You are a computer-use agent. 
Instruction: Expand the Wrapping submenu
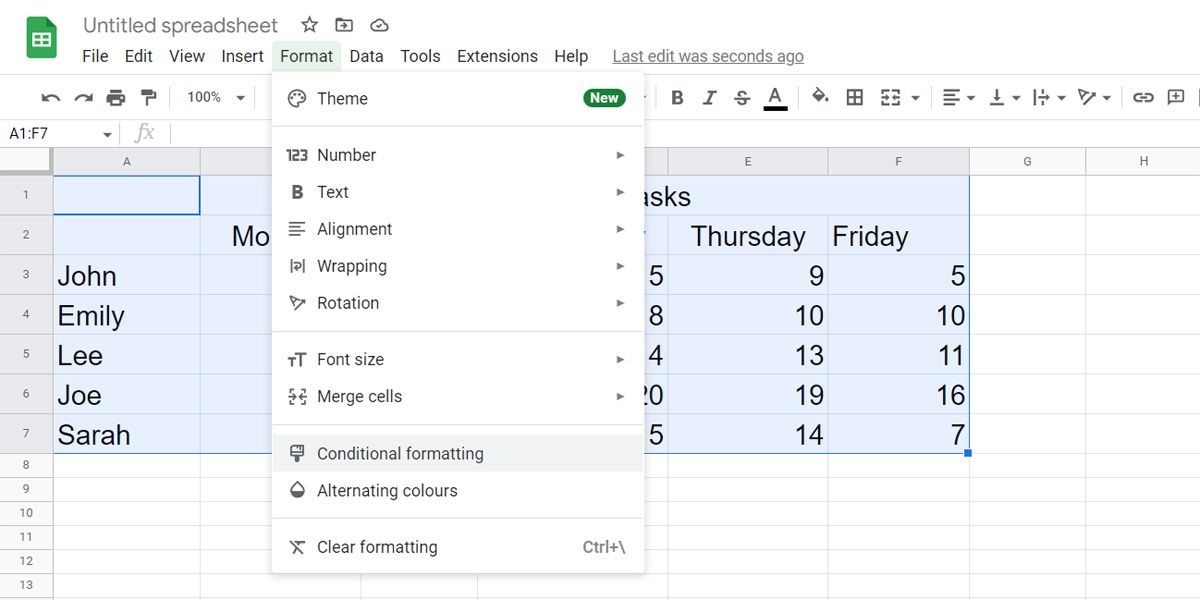tap(458, 266)
